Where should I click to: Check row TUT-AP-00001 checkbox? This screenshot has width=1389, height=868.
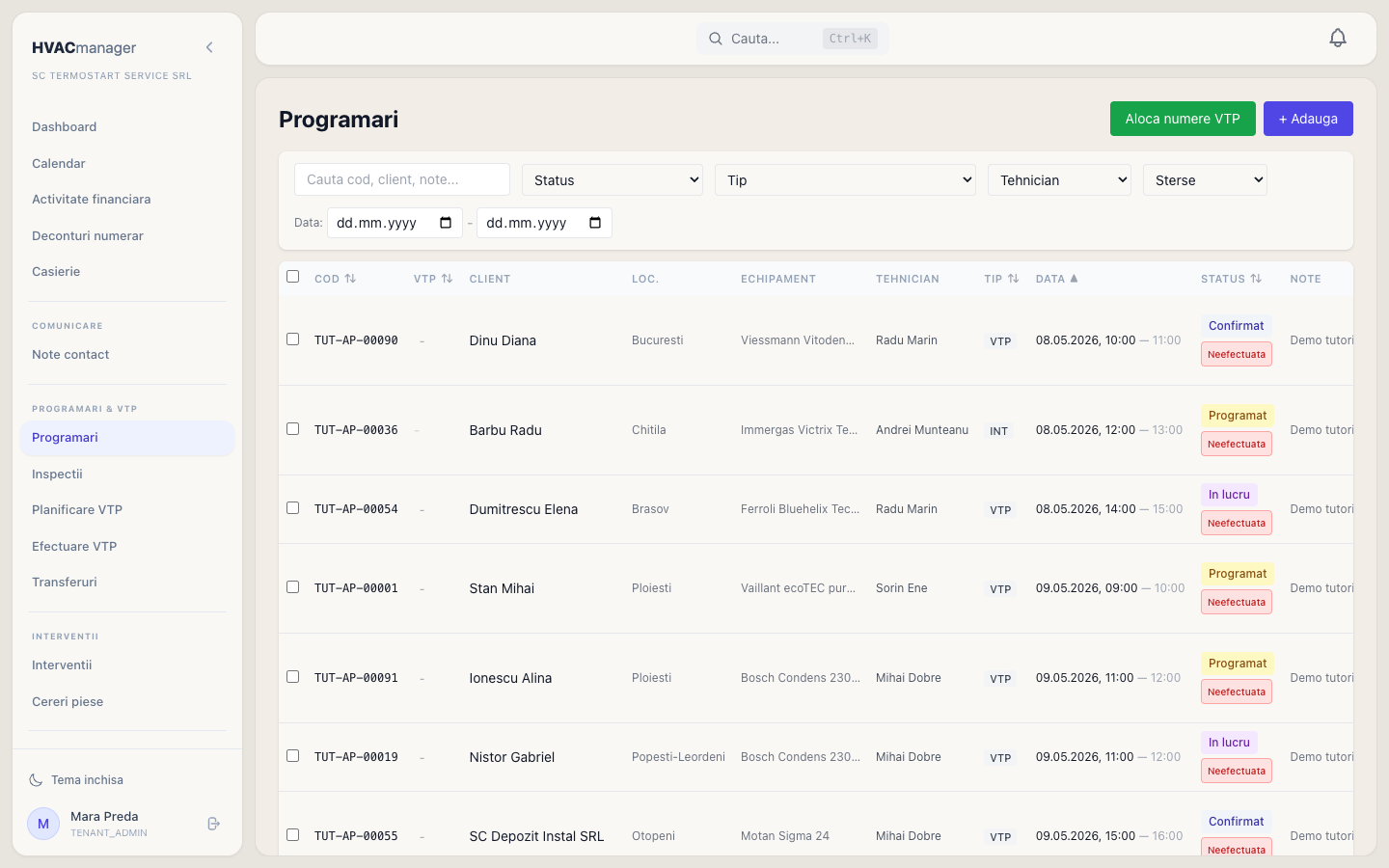(x=292, y=587)
